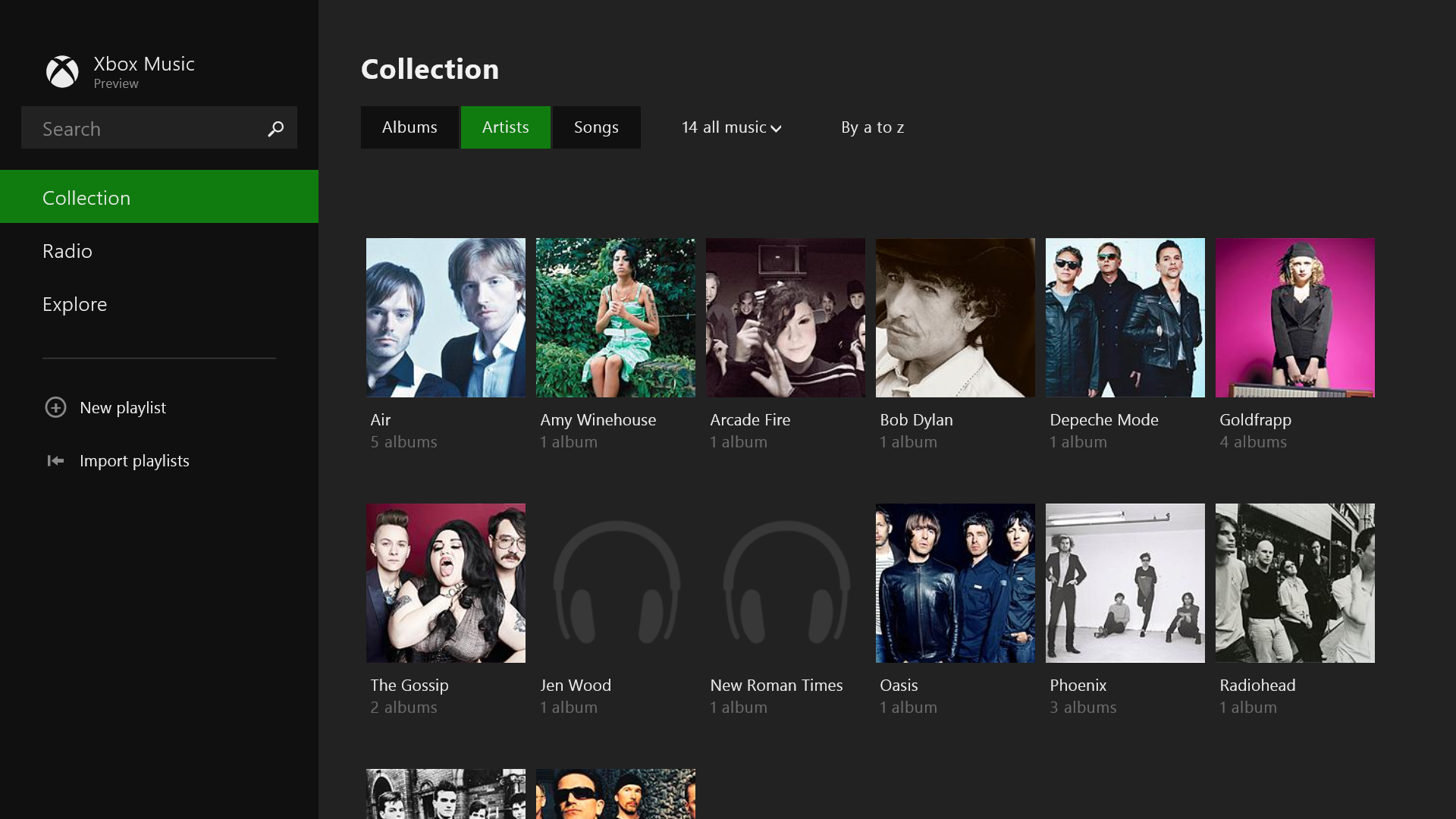
Task: Click the Radiohead name label
Action: coord(1257,685)
